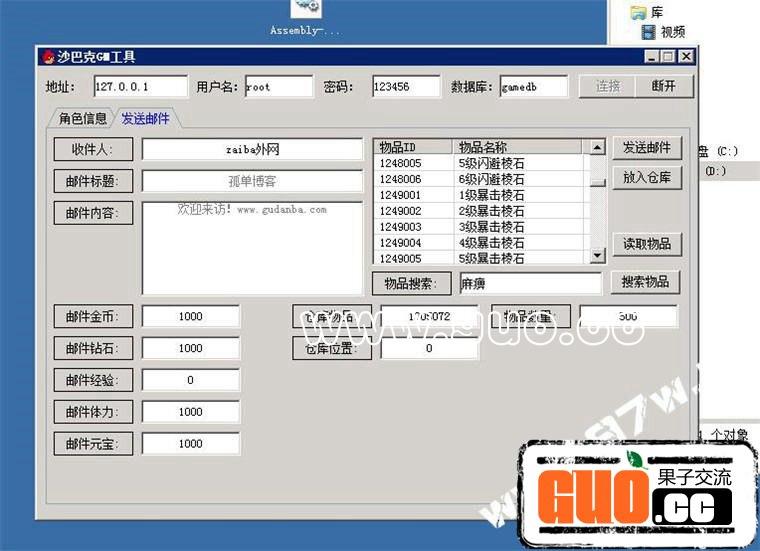Focus the 仓库位置 value field showing 0
This screenshot has height=551, width=760.
point(429,348)
